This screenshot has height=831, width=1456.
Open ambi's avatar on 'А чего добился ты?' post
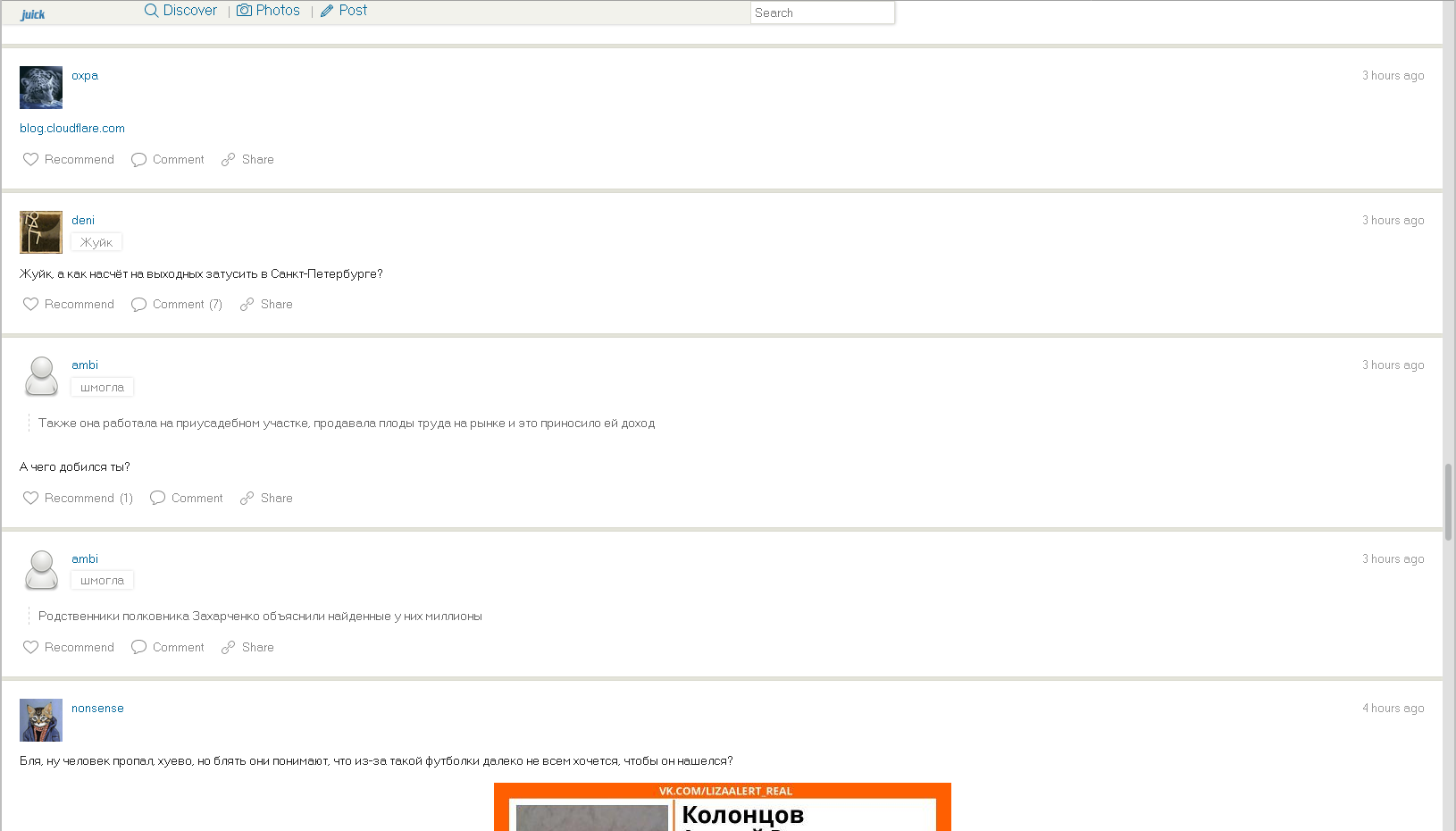[x=41, y=376]
